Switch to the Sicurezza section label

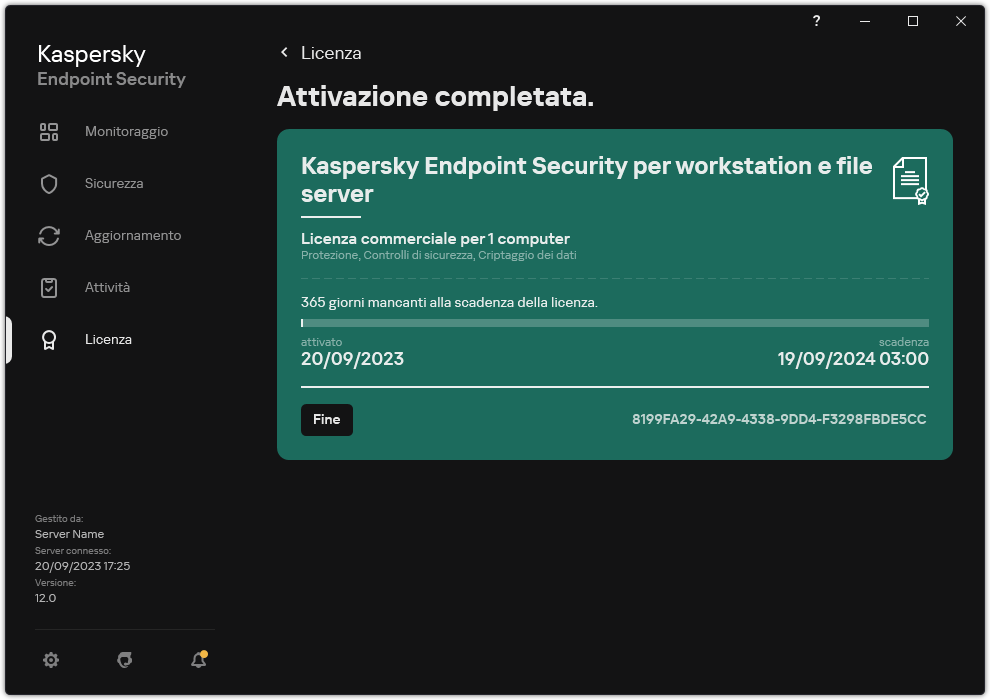[x=114, y=184]
